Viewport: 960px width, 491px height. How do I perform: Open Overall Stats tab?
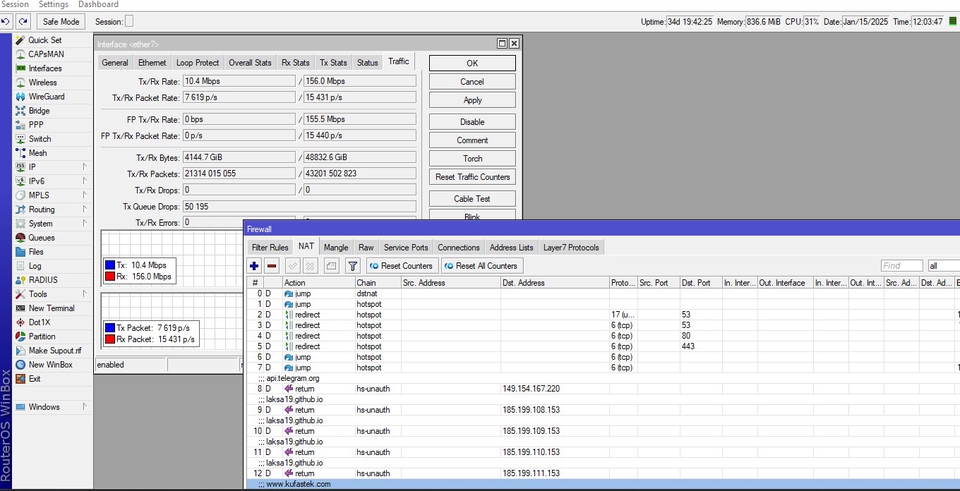tap(250, 62)
